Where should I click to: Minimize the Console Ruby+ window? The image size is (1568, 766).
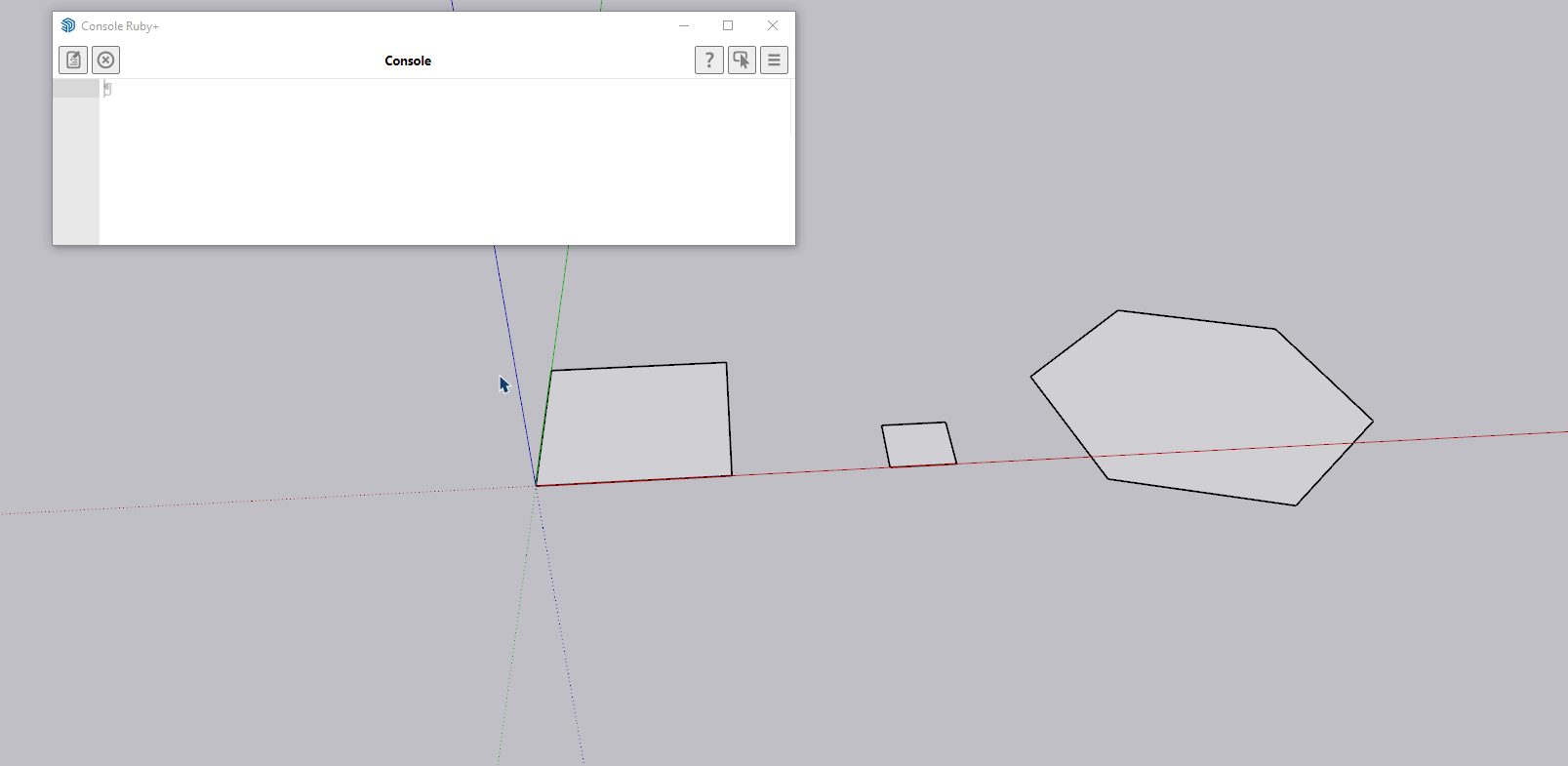[x=684, y=25]
